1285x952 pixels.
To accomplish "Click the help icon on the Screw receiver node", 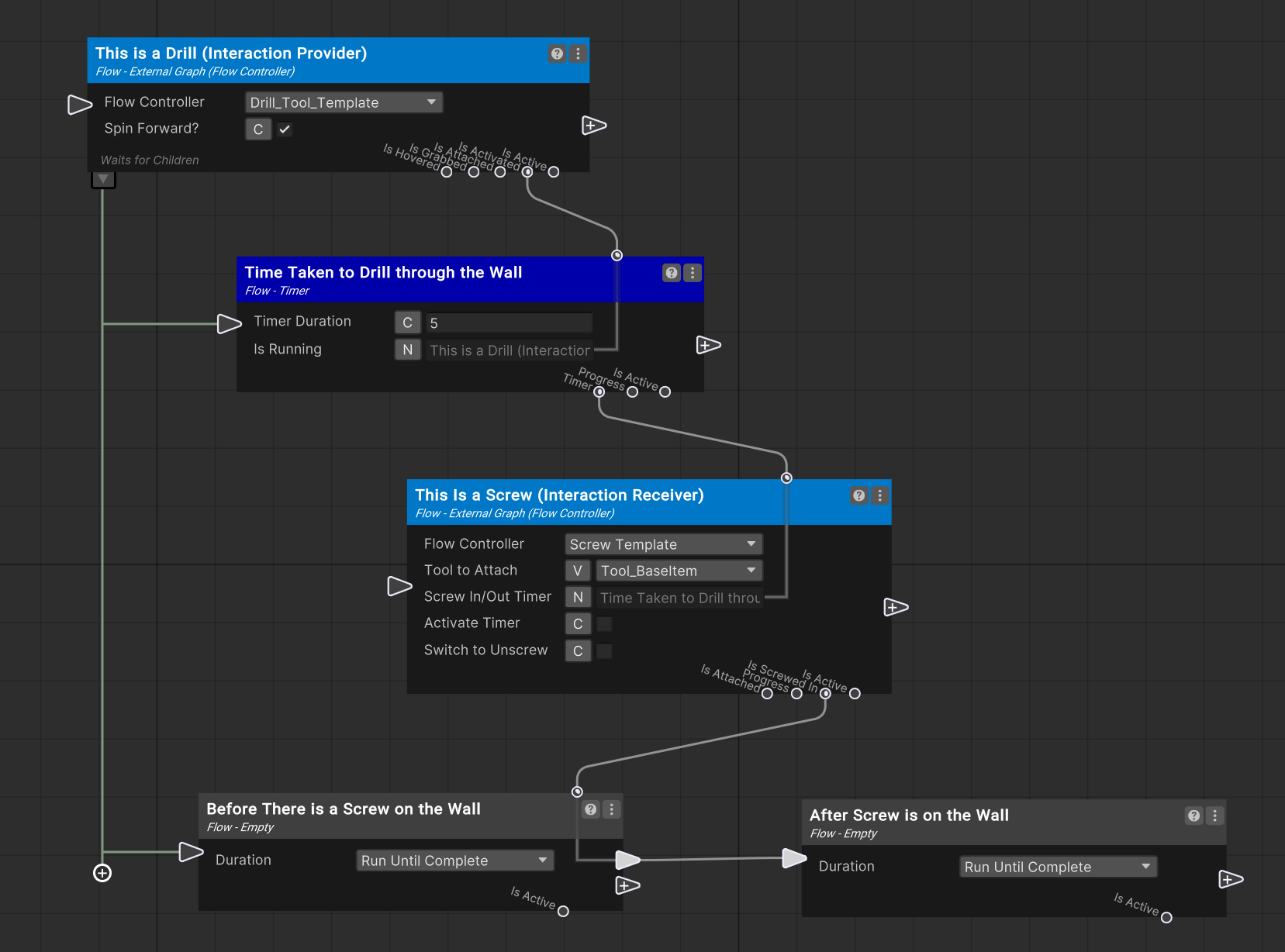I will [858, 495].
